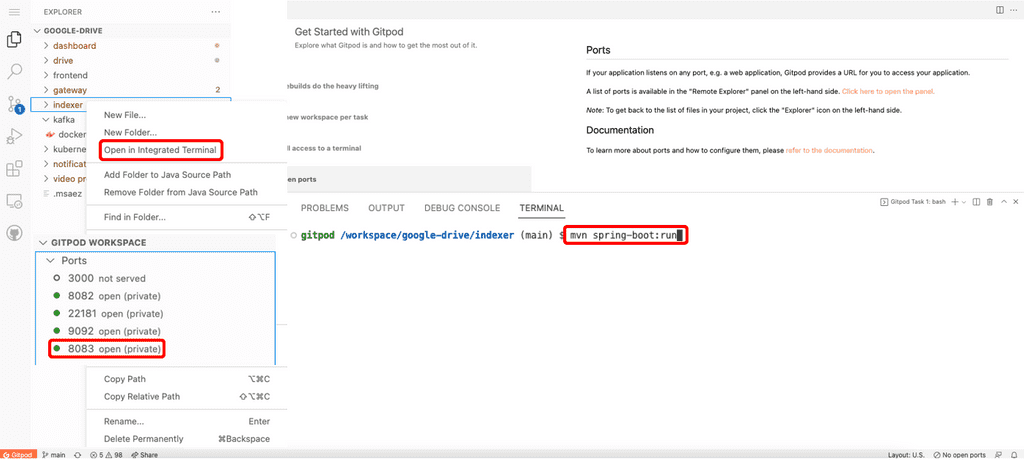Switch to the DEBUG CONSOLE tab
Image resolution: width=1024 pixels, height=460 pixels.
point(462,208)
